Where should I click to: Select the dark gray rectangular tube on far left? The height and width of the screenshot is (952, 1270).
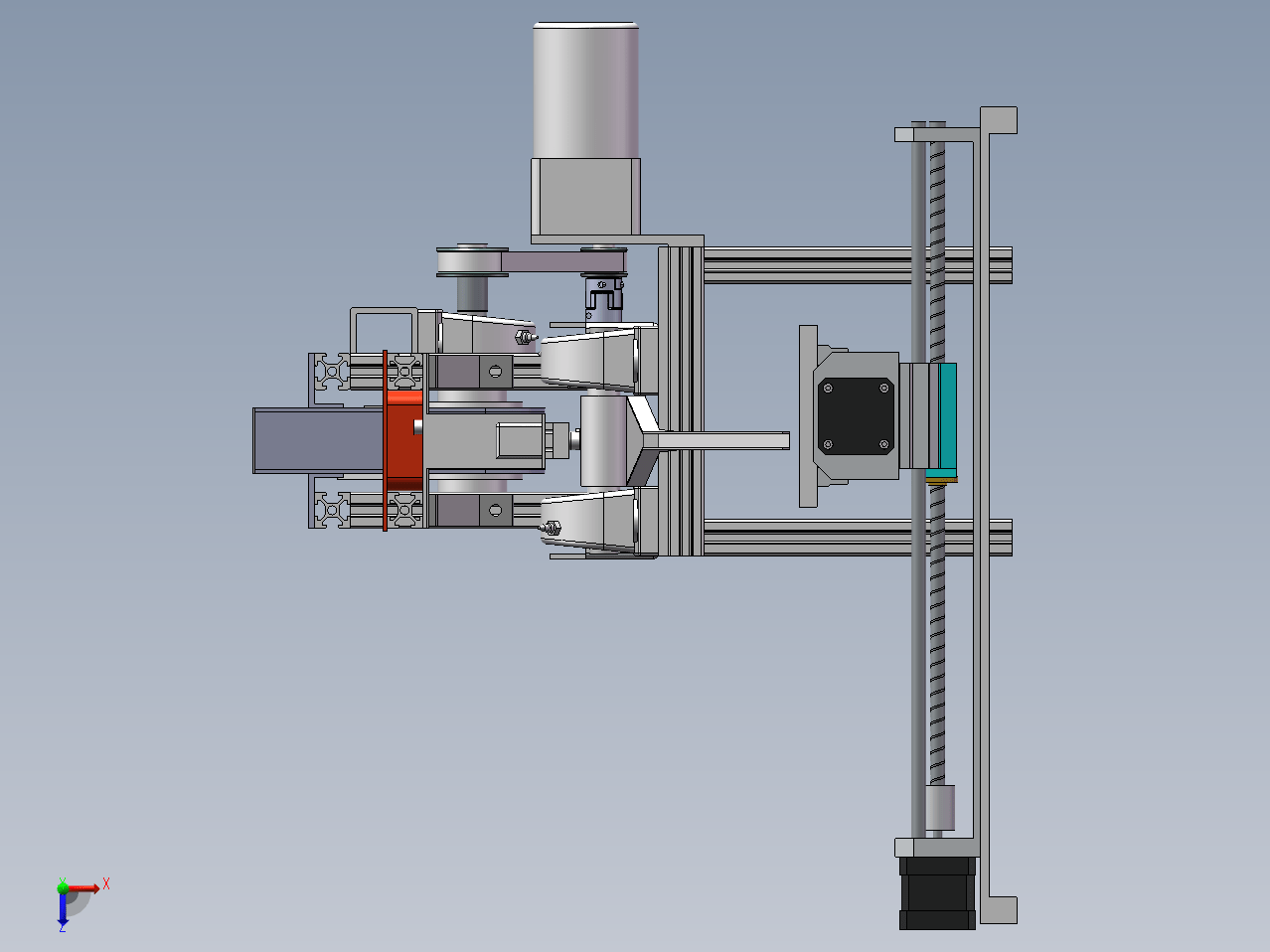[318, 440]
